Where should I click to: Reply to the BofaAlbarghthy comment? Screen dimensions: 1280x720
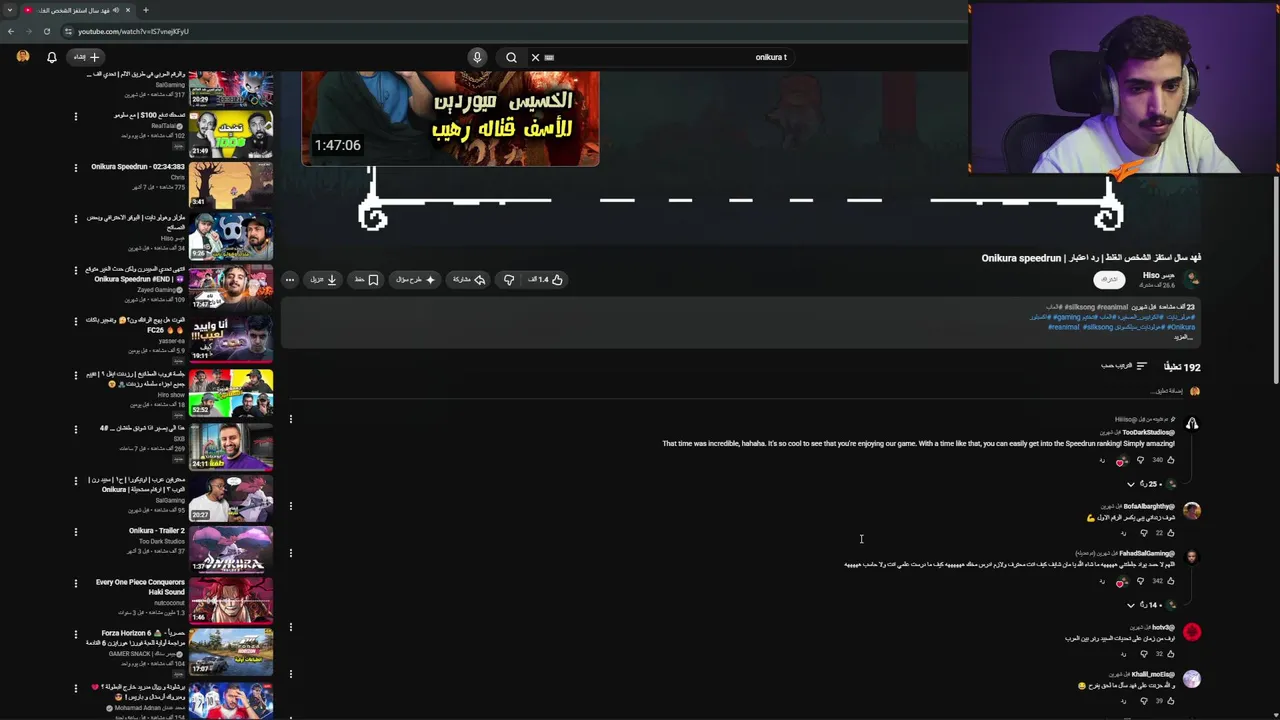click(1123, 533)
